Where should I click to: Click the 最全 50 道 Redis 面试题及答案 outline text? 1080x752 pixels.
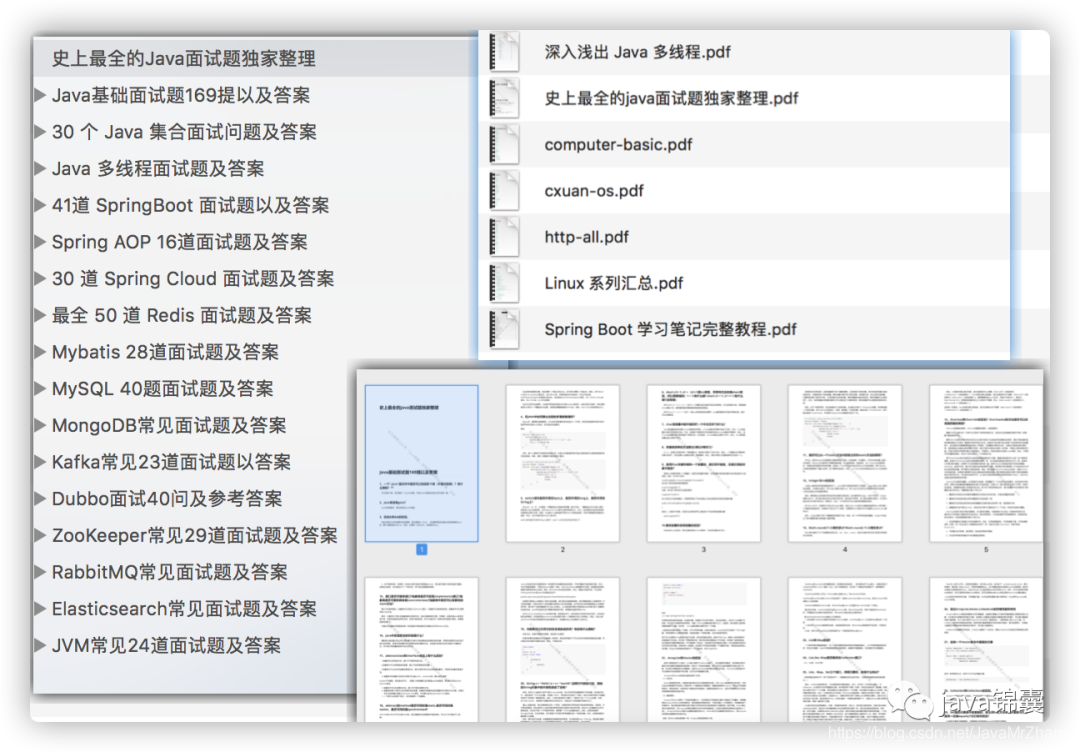[182, 315]
